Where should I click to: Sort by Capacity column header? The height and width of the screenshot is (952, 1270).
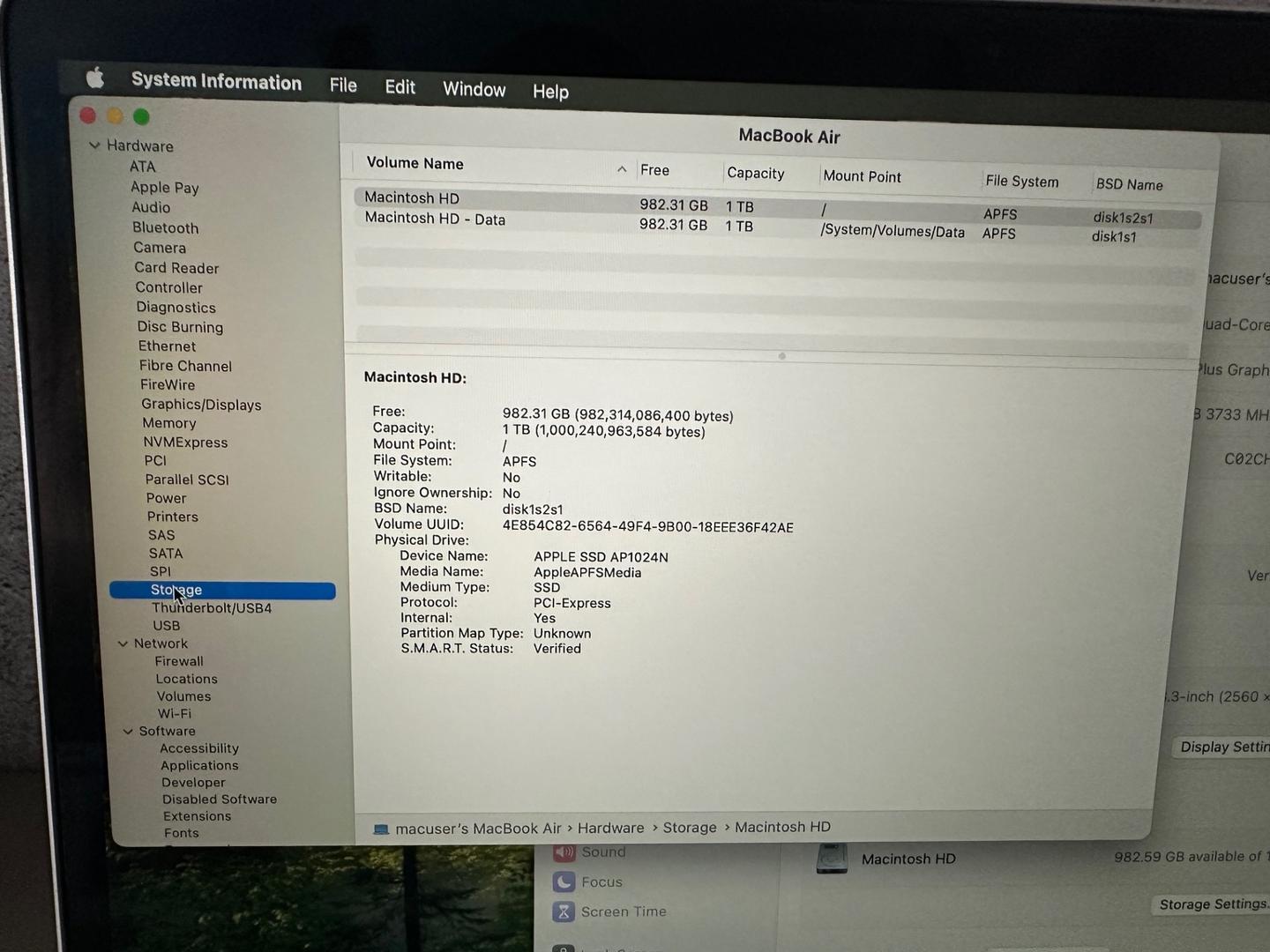756,173
